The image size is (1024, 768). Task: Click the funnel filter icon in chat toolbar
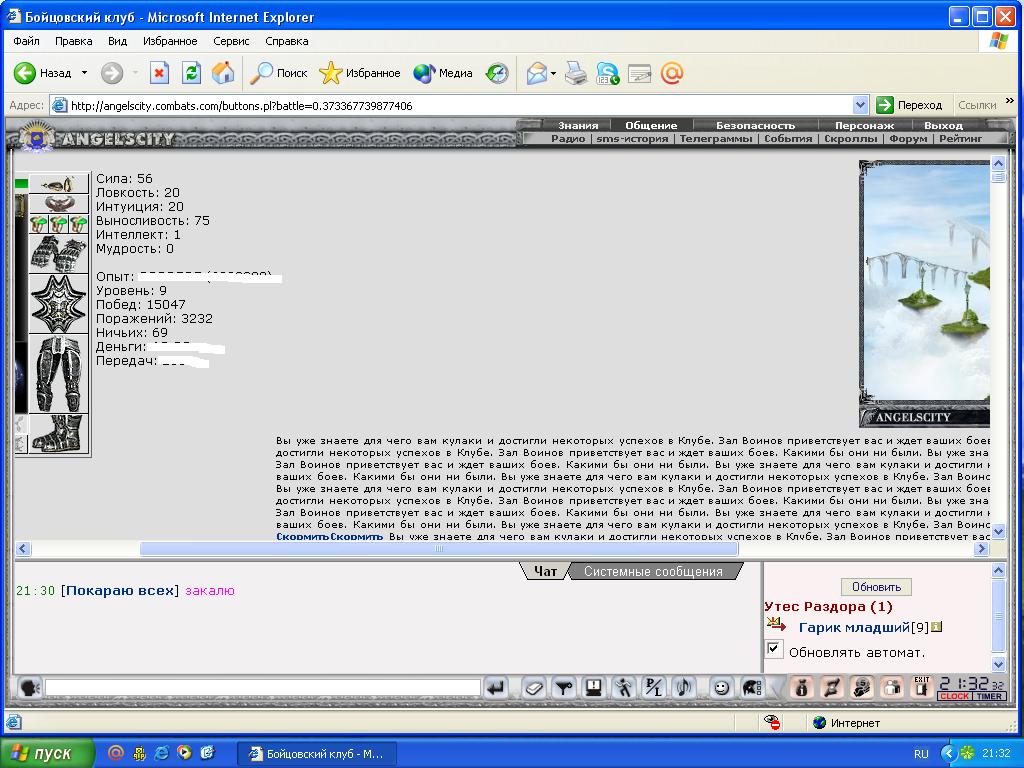click(564, 687)
